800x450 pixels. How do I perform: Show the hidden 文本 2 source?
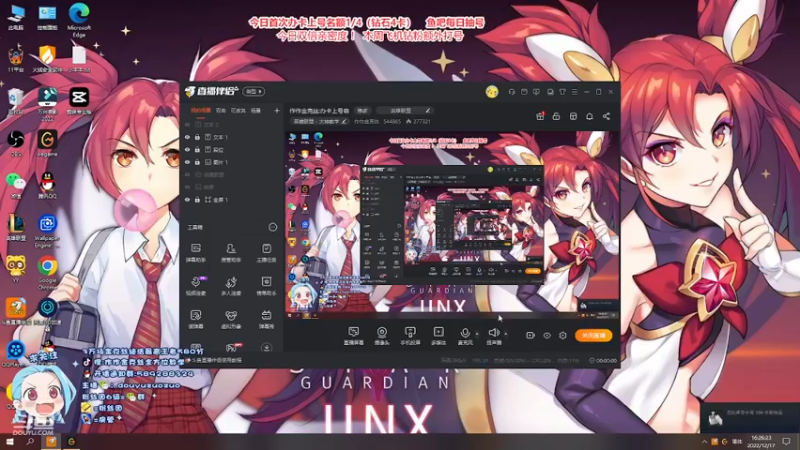click(x=187, y=125)
